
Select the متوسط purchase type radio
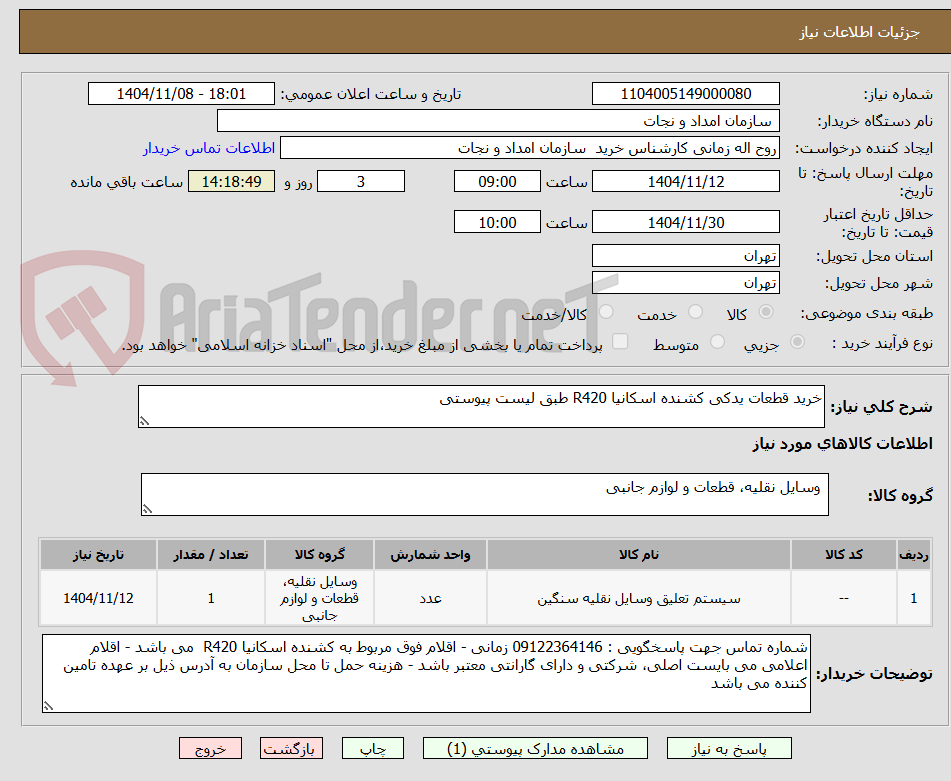tap(717, 342)
